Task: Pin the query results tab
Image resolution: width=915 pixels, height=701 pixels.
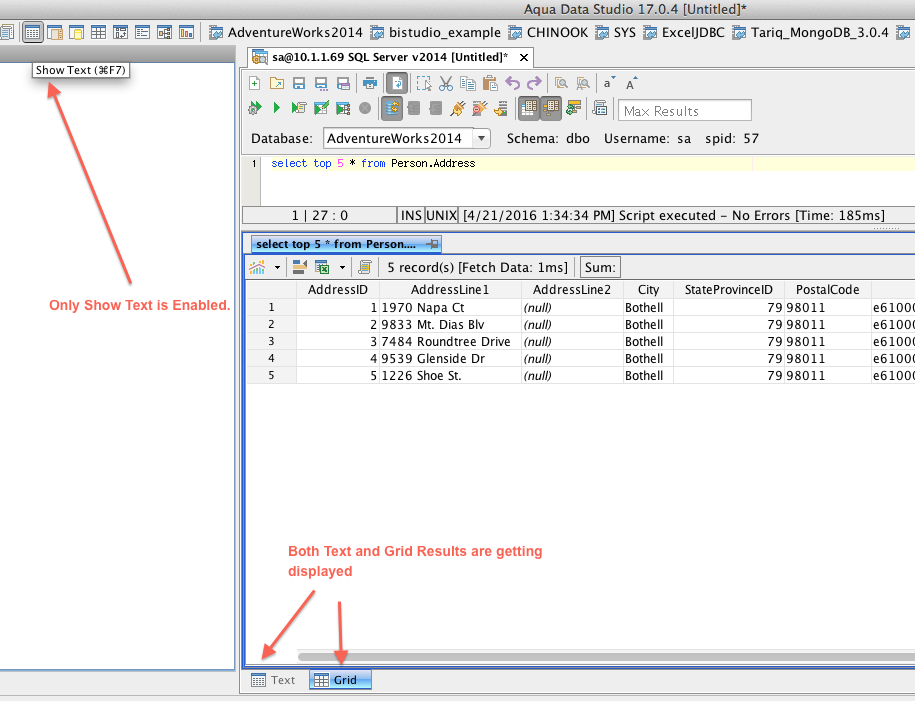Action: pos(432,244)
